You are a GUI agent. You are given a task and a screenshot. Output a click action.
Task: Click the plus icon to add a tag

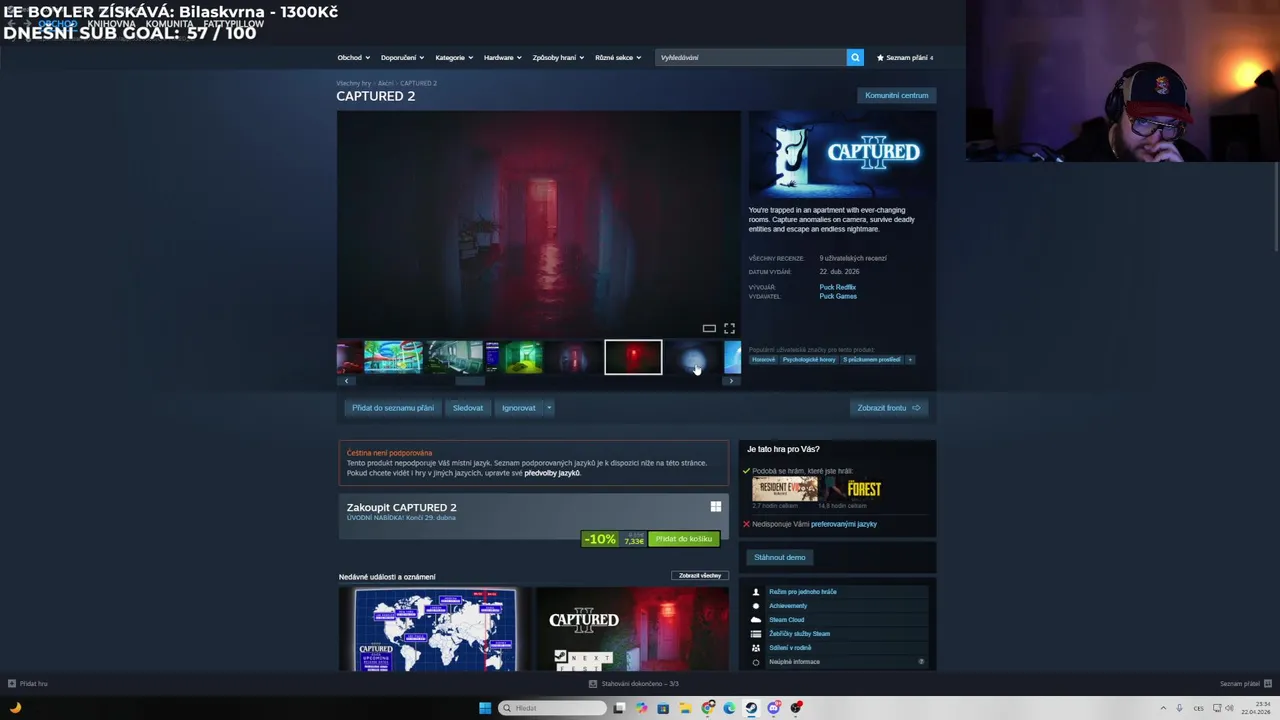click(x=910, y=359)
